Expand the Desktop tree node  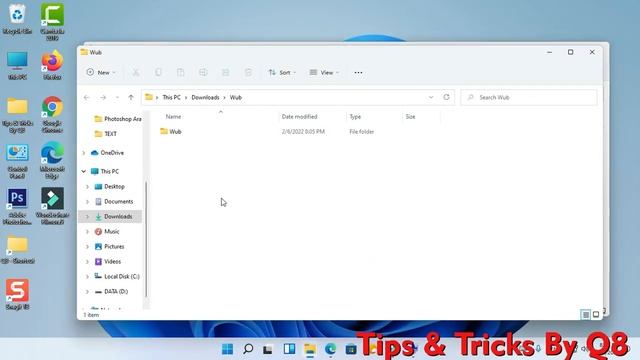[x=87, y=187]
